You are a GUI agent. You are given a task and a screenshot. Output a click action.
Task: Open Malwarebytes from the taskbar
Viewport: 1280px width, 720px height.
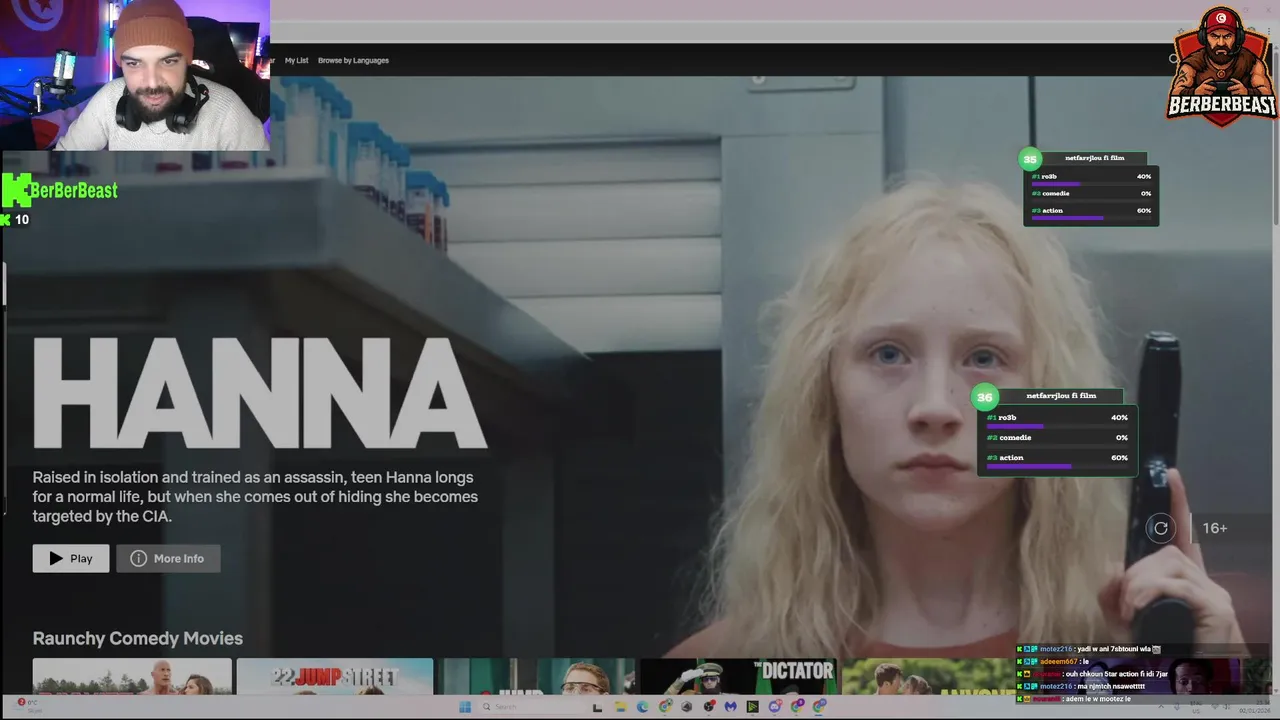[x=731, y=707]
